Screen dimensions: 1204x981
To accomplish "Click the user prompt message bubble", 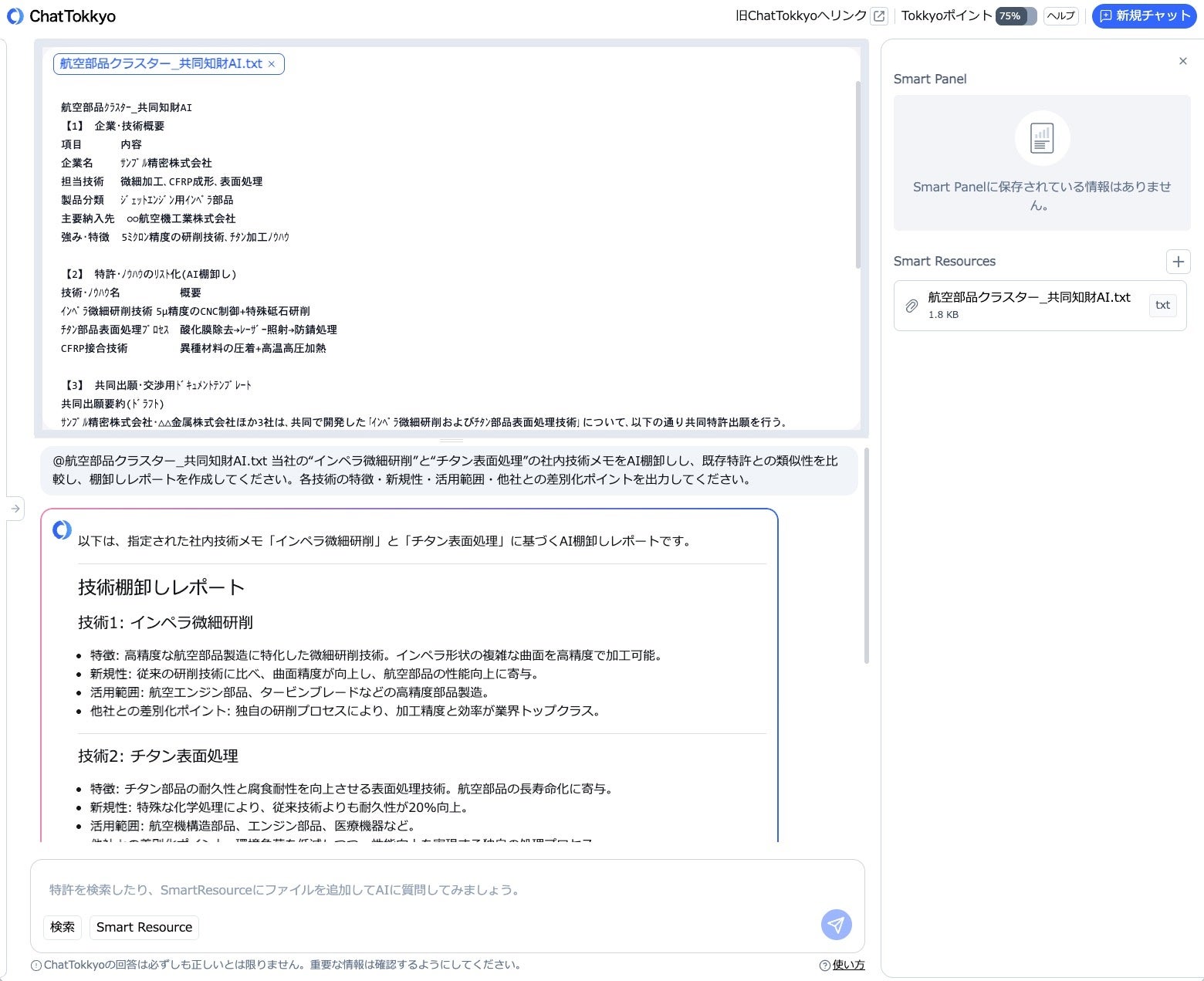I will 449,470.
